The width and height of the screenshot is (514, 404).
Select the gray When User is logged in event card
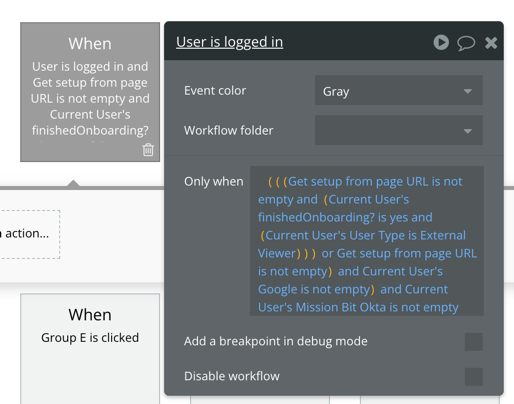point(90,92)
